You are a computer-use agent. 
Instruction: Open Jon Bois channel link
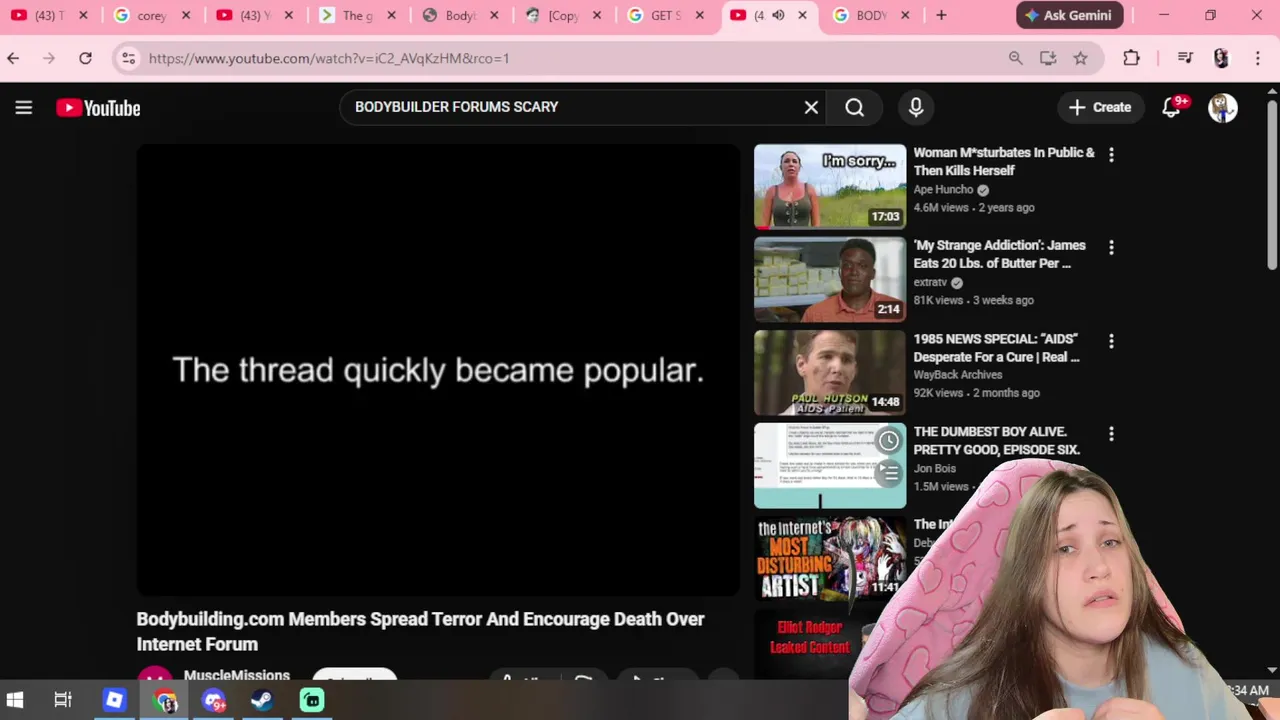[x=935, y=468]
